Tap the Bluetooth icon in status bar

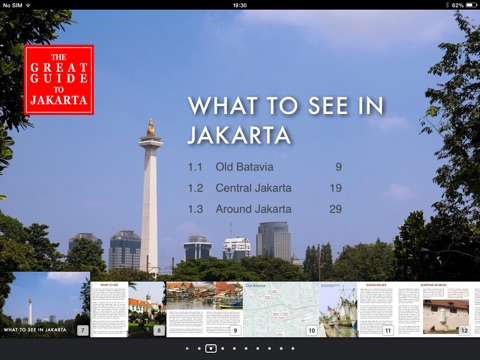447,5
